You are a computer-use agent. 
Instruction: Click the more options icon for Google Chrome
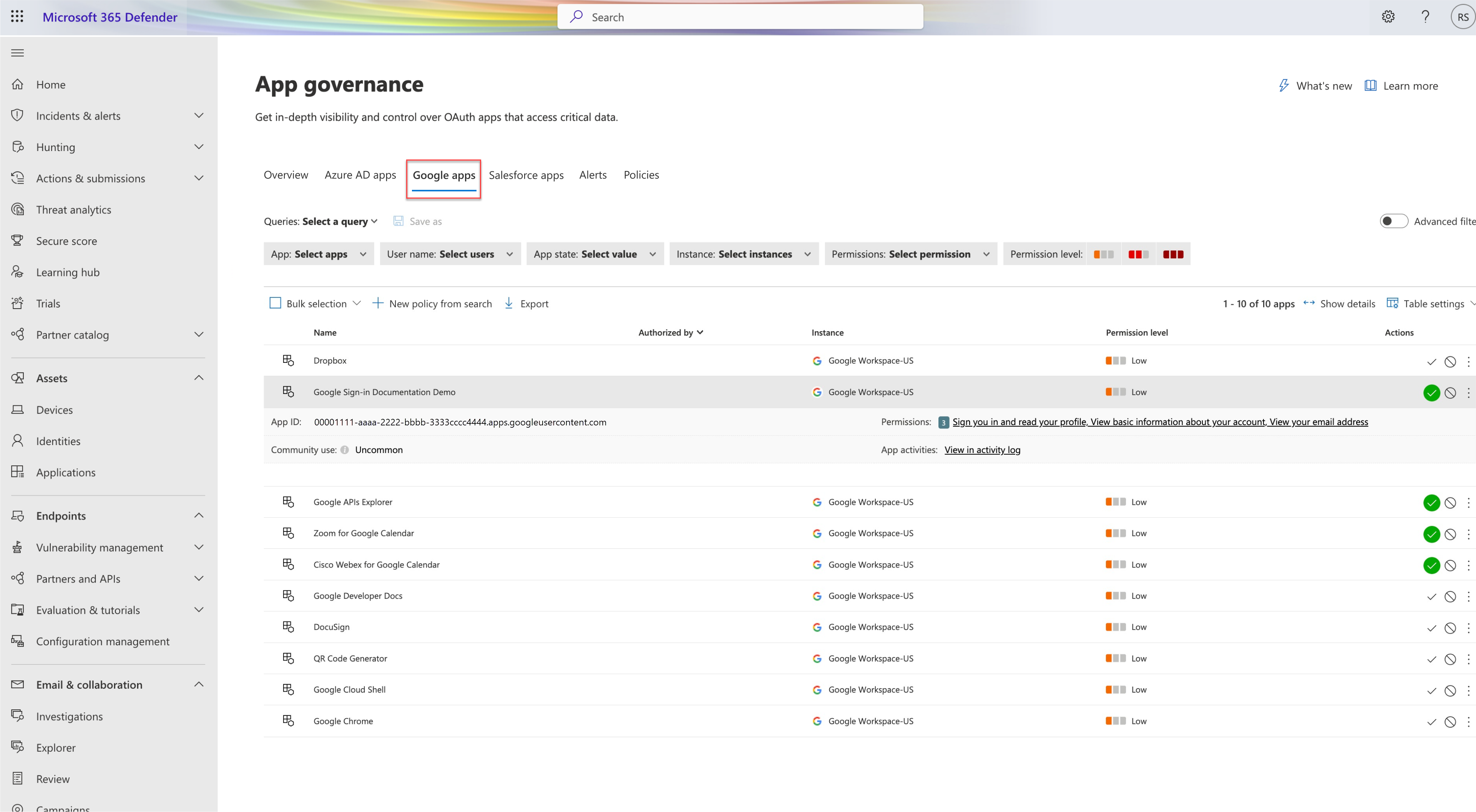(x=1467, y=721)
